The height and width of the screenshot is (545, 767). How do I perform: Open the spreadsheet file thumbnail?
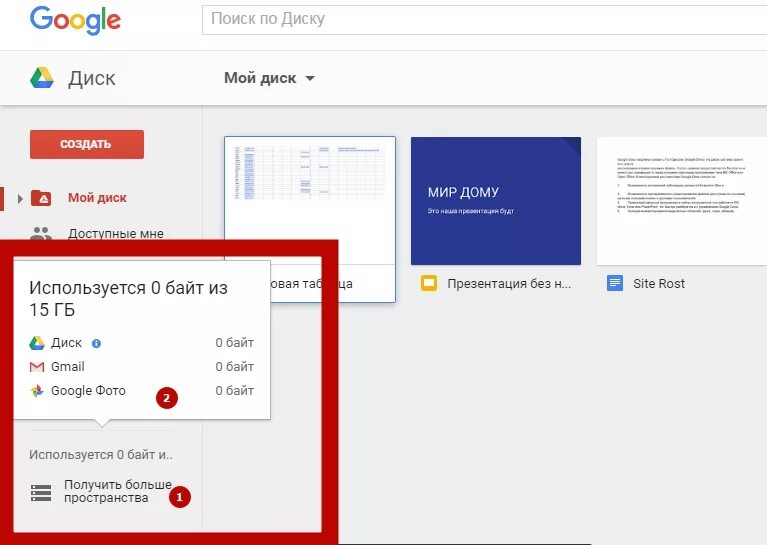pos(310,201)
